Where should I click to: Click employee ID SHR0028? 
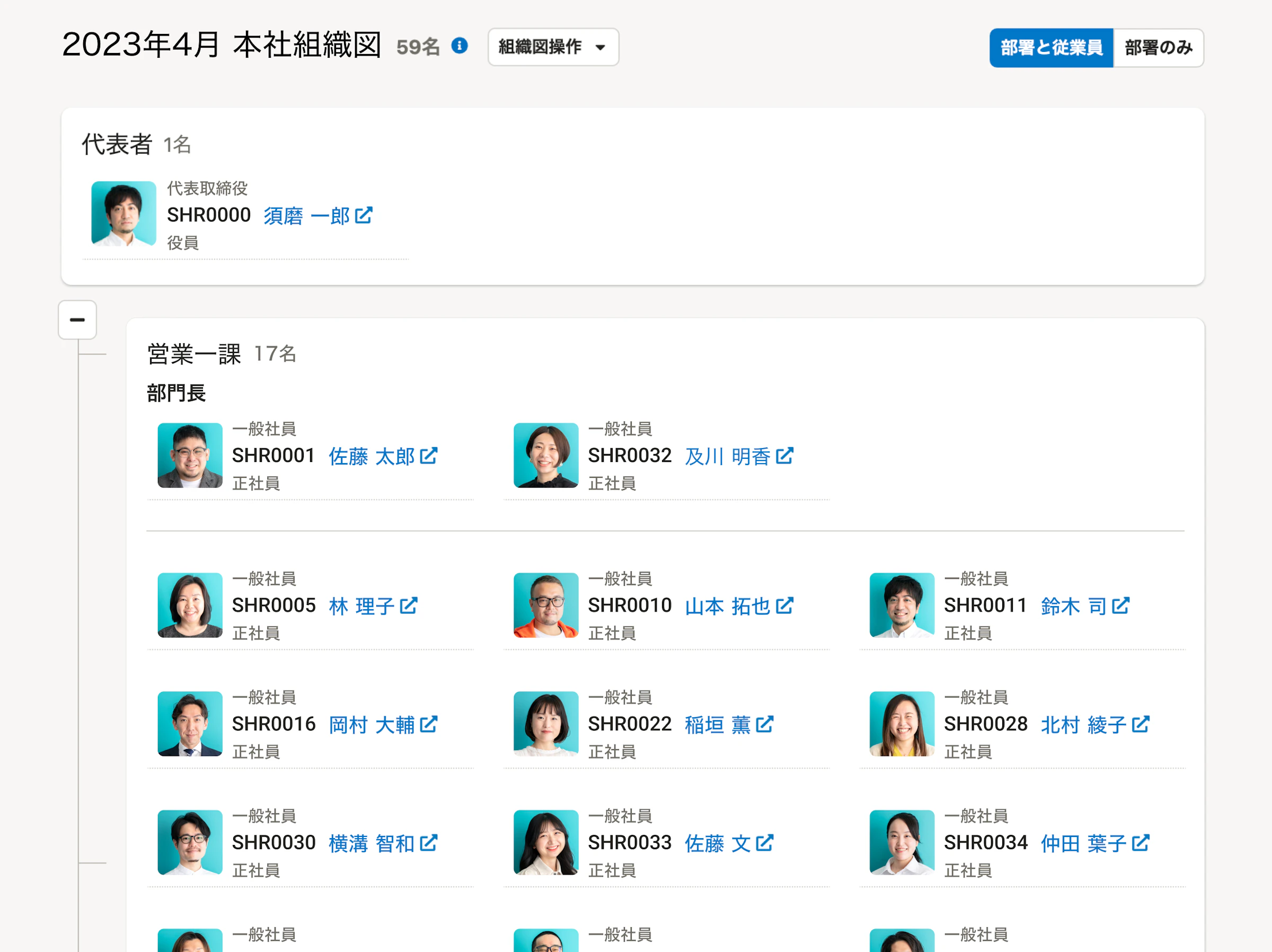tap(986, 724)
